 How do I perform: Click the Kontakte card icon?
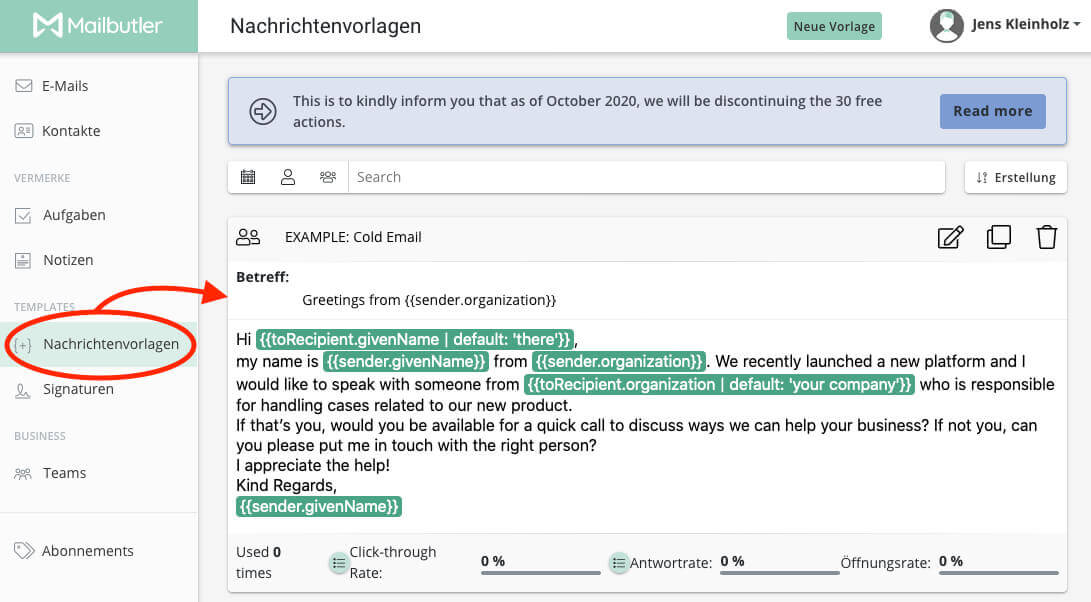(x=24, y=131)
